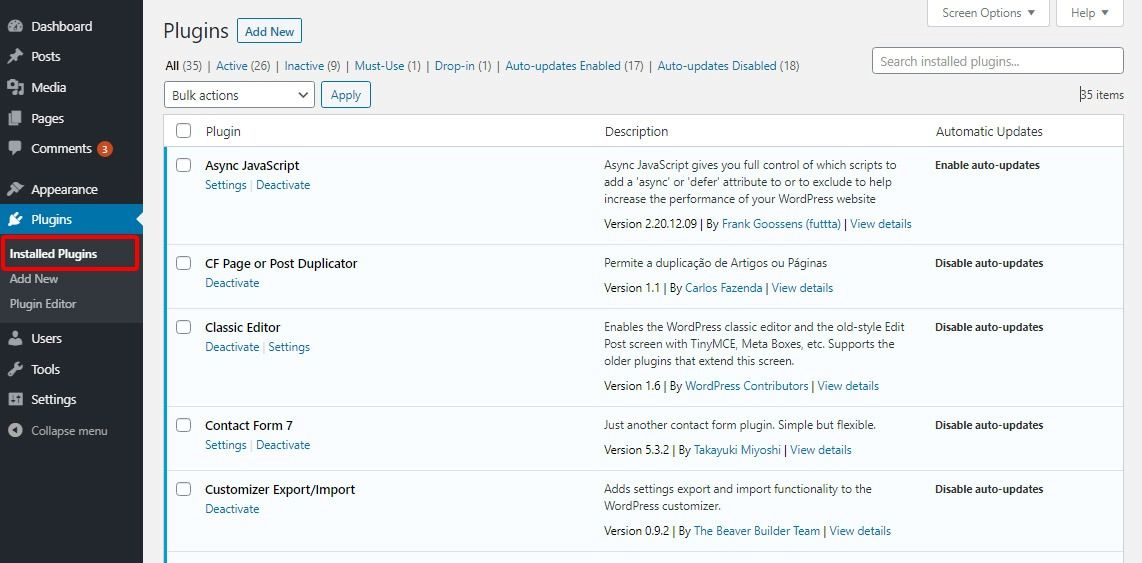Image resolution: width=1142 pixels, height=563 pixels.
Task: Filter plugins by Drop-in (1)
Action: click(463, 66)
